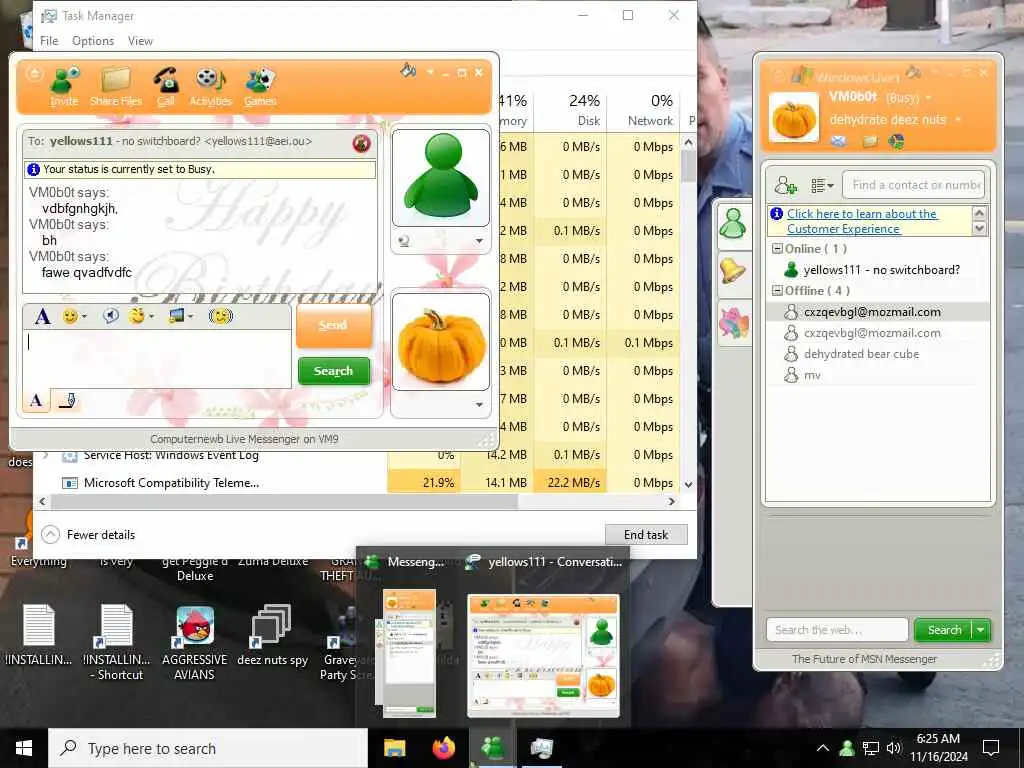Screen dimensions: 1024x768
Task: Start a Call from conversation toolbar
Action: 166,86
